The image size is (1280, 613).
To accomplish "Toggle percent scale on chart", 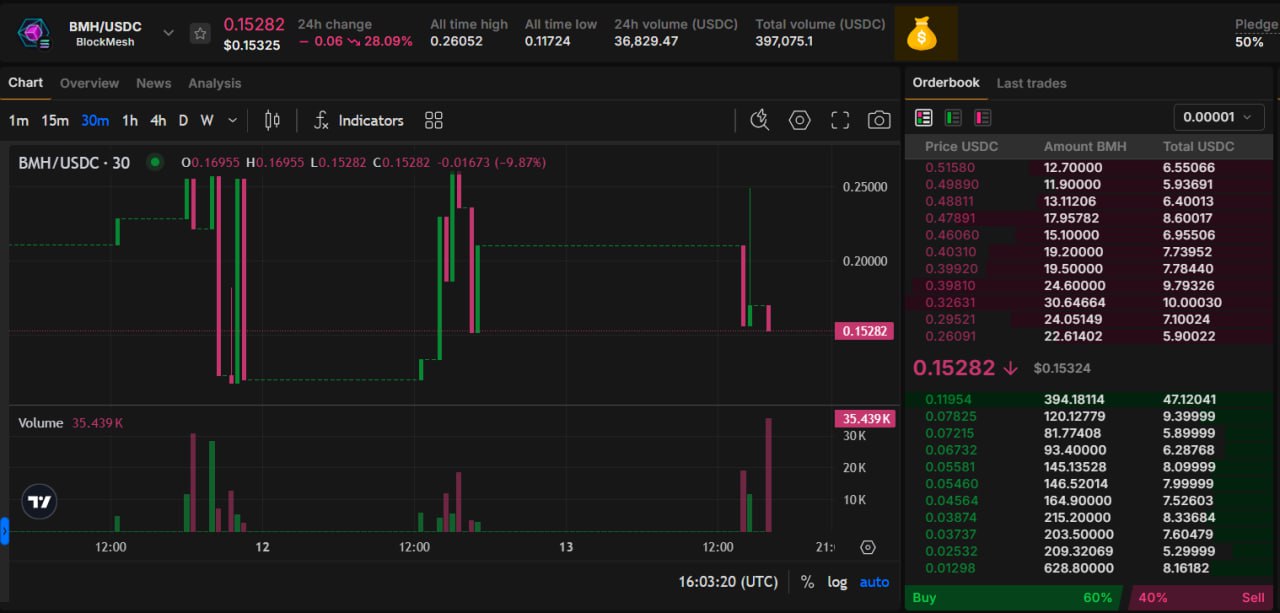I will (807, 582).
